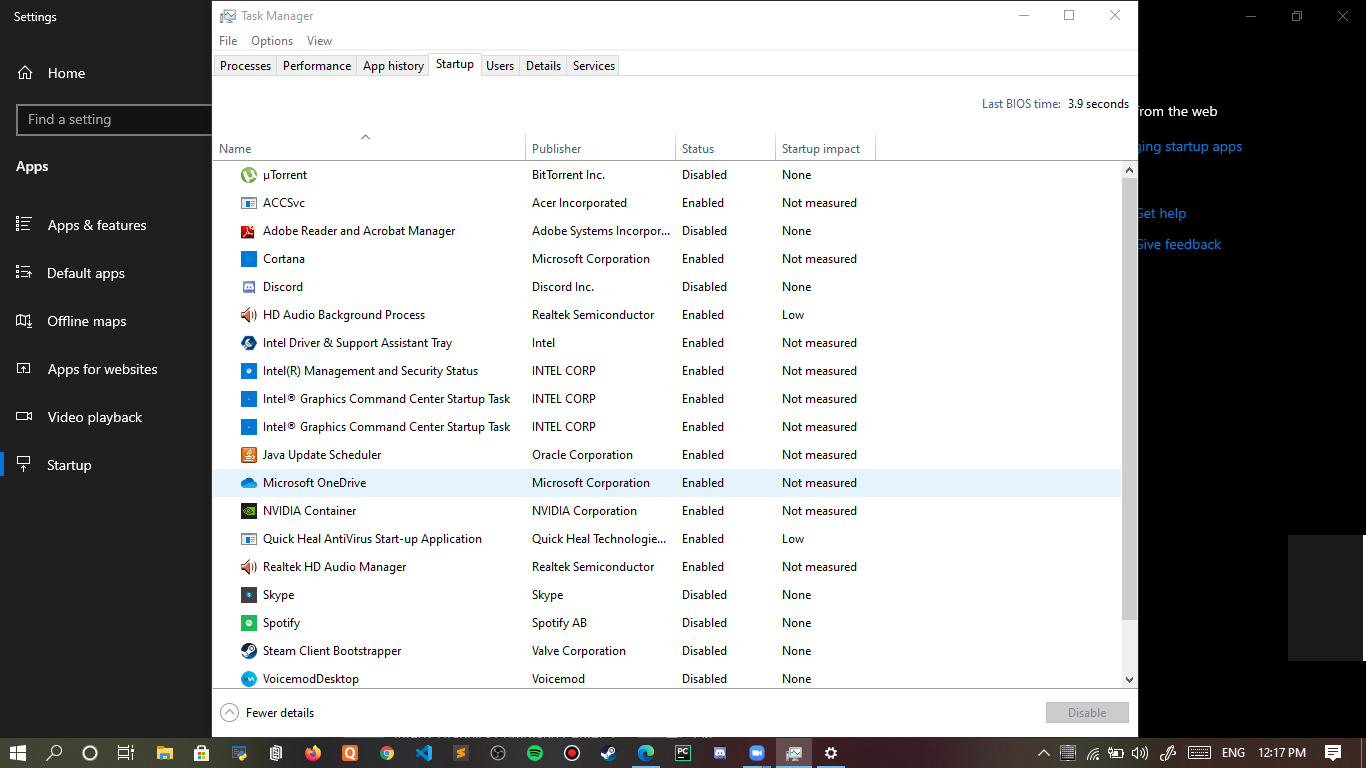This screenshot has height=768, width=1366.
Task: Open Visual Studio Code from the taskbar
Action: click(x=424, y=753)
